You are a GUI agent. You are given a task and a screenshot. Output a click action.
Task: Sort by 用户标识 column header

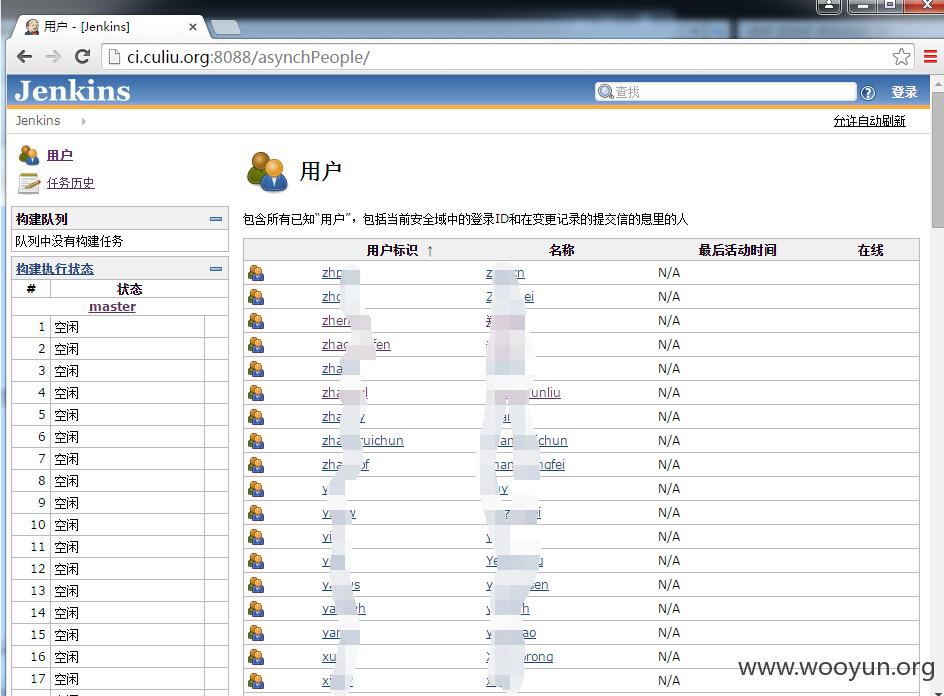(x=392, y=250)
